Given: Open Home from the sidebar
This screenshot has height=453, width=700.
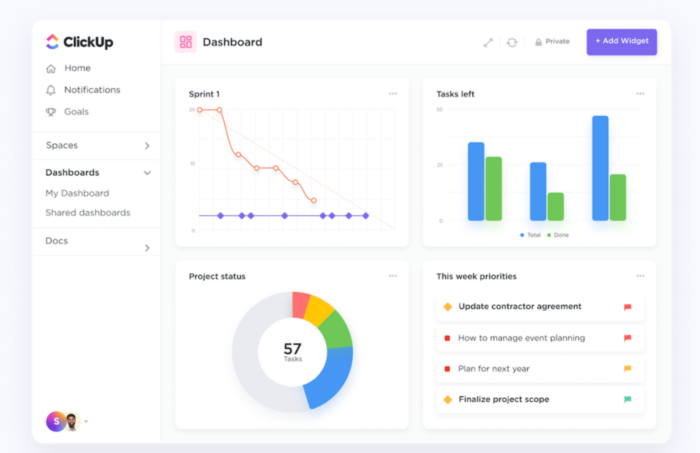Looking at the screenshot, I should [68, 68].
